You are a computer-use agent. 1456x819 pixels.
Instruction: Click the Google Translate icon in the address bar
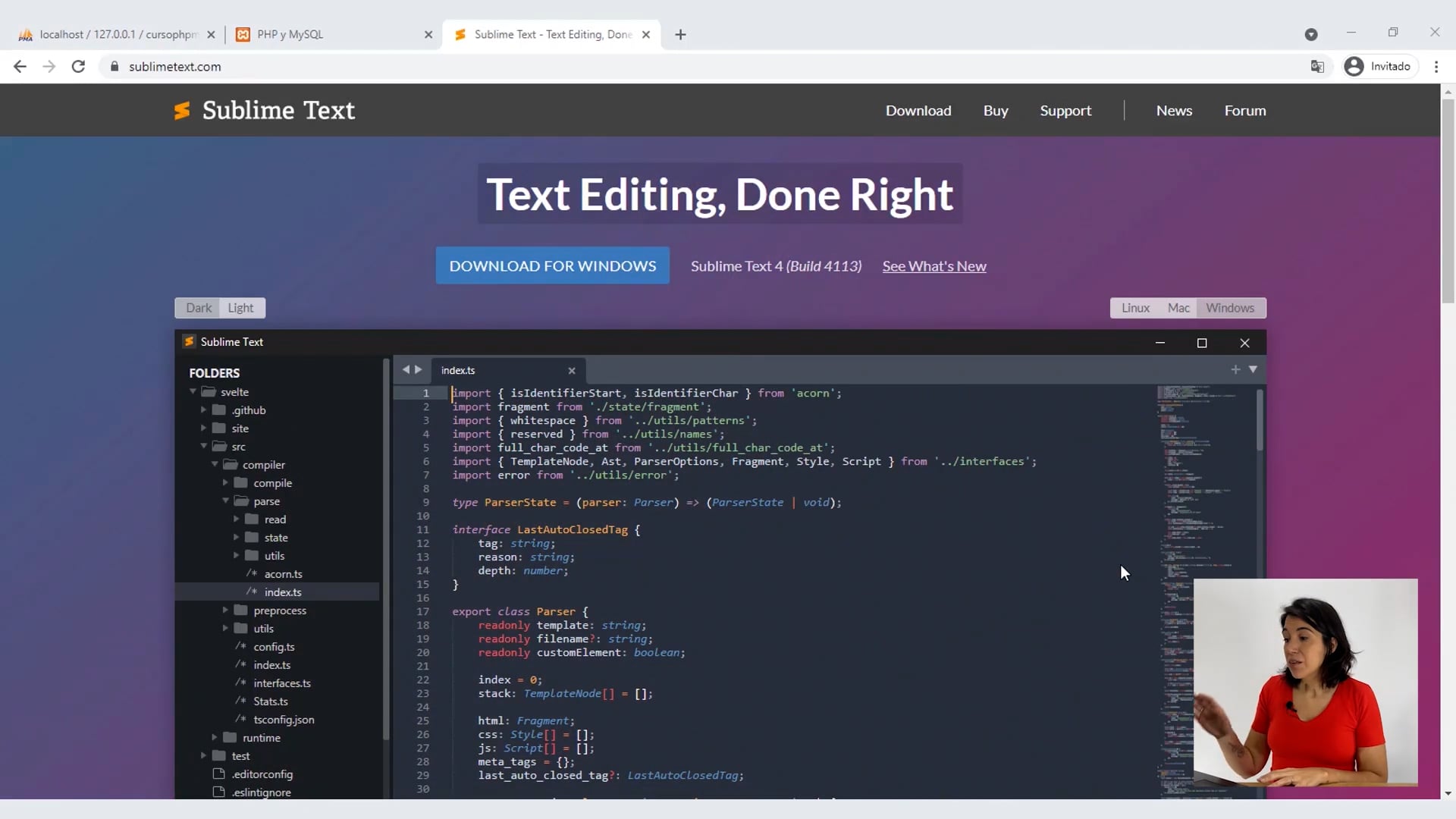tap(1317, 66)
